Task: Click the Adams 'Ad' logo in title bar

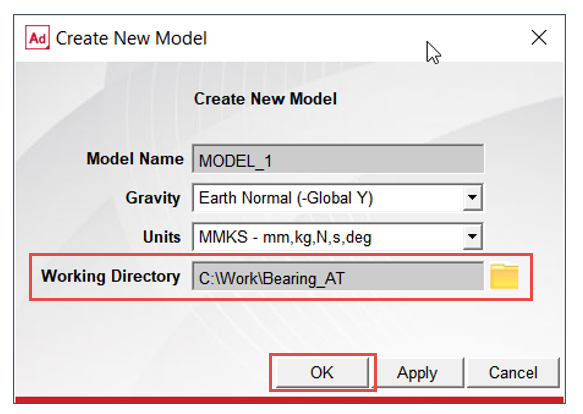Action: 37,38
